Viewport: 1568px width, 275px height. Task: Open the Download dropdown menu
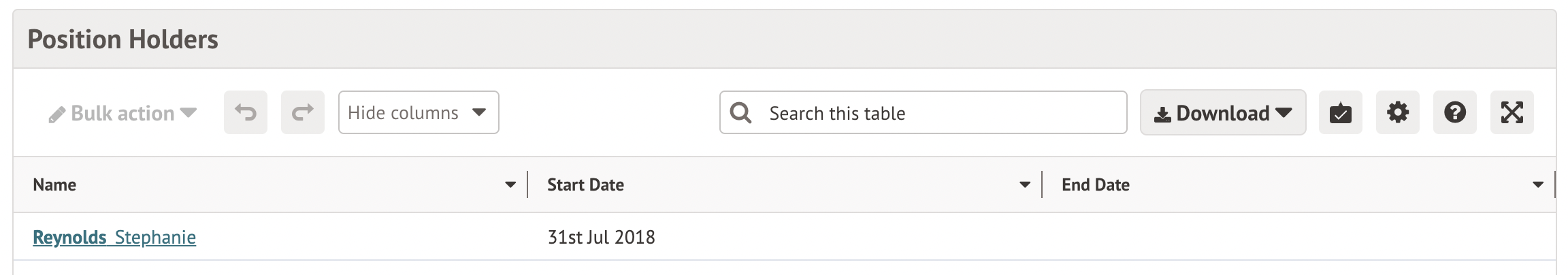(1222, 113)
